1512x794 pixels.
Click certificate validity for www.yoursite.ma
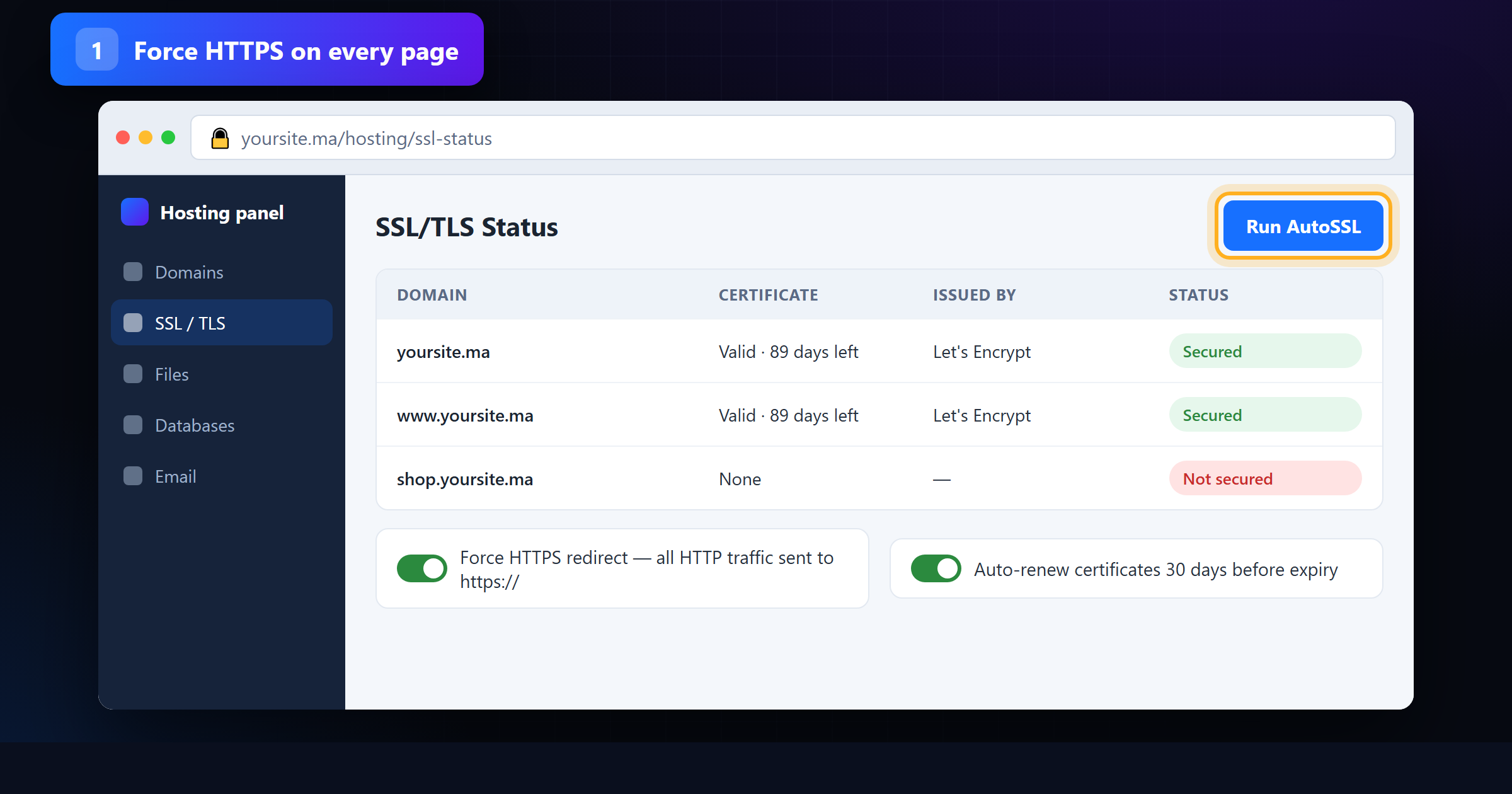click(x=789, y=415)
